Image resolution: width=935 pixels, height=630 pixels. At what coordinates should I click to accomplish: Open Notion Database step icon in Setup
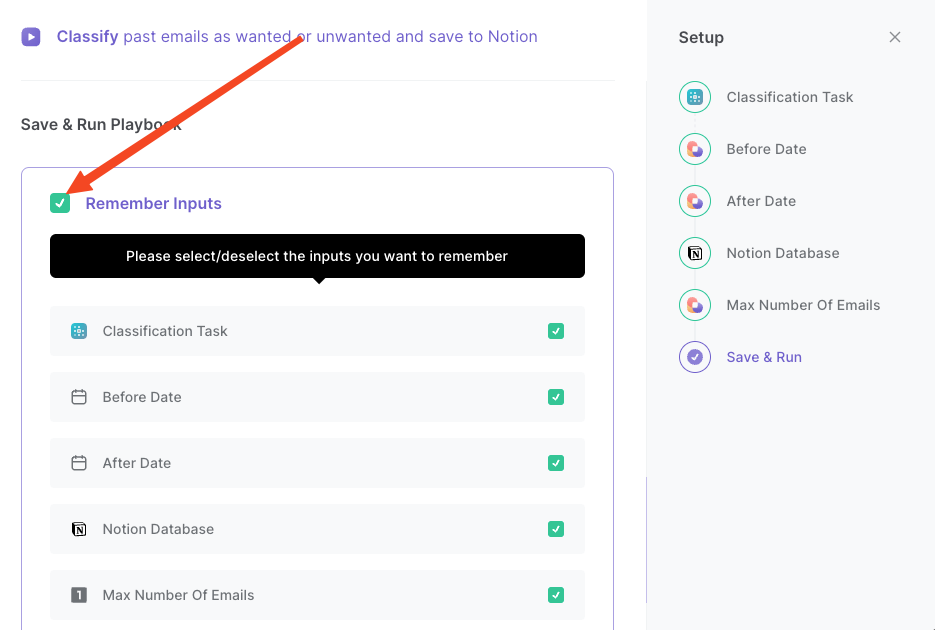695,253
